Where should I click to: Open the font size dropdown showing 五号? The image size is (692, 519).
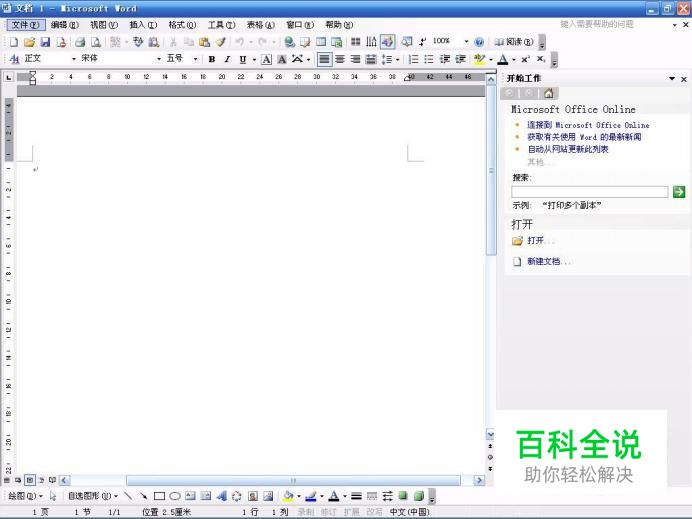[195, 59]
